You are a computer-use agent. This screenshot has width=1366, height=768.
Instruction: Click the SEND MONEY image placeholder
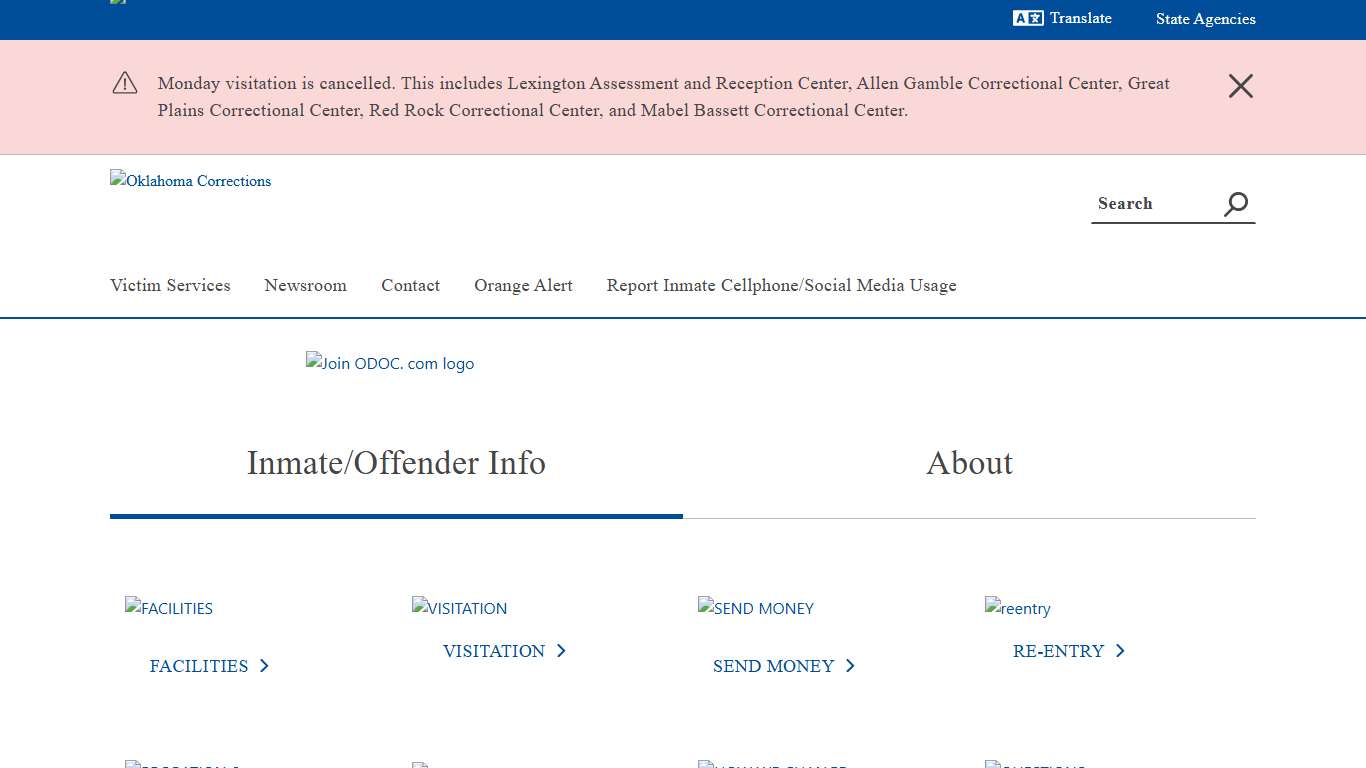point(755,608)
